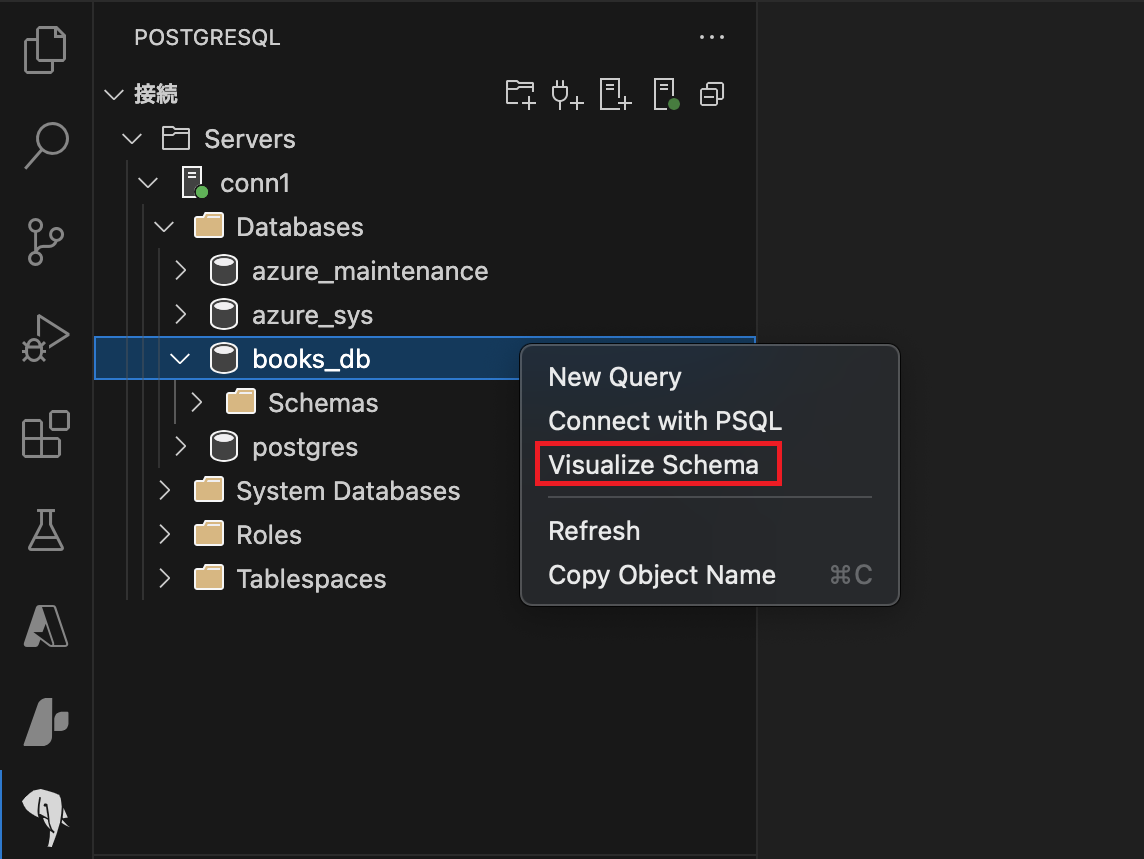This screenshot has height=859, width=1144.
Task: Click the Schemas folder icon
Action: click(241, 402)
